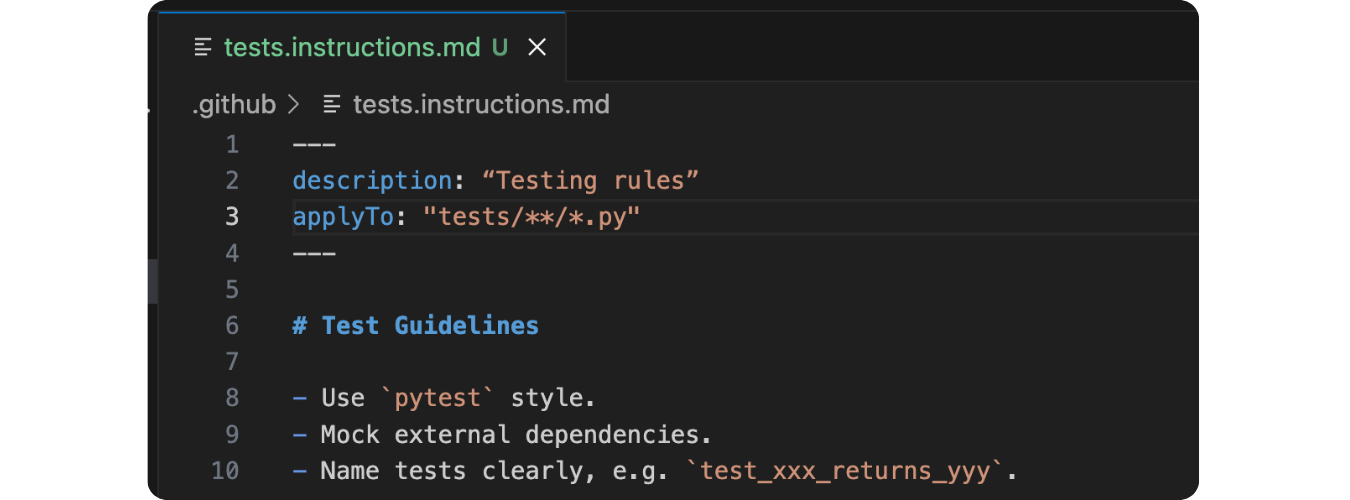Open the .github folder breadcrumb
This screenshot has height=500, width=1350.
(234, 105)
